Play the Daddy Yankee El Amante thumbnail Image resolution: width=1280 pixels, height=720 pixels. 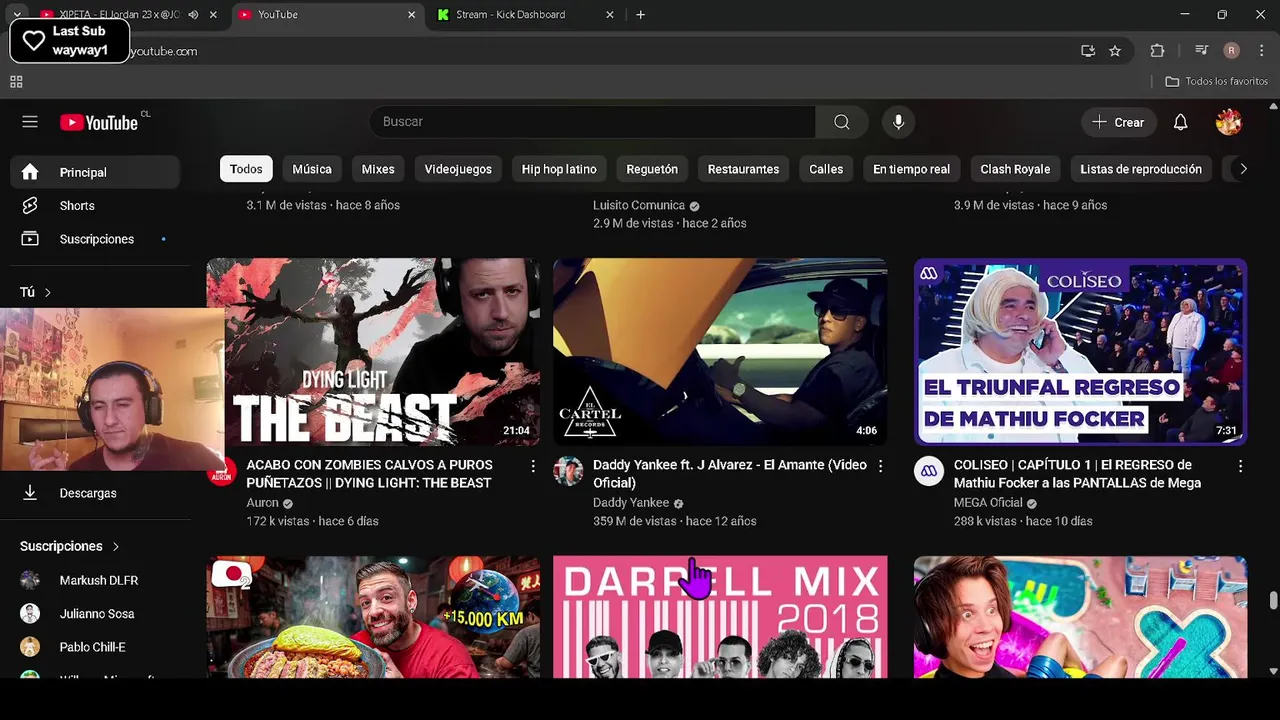point(720,352)
